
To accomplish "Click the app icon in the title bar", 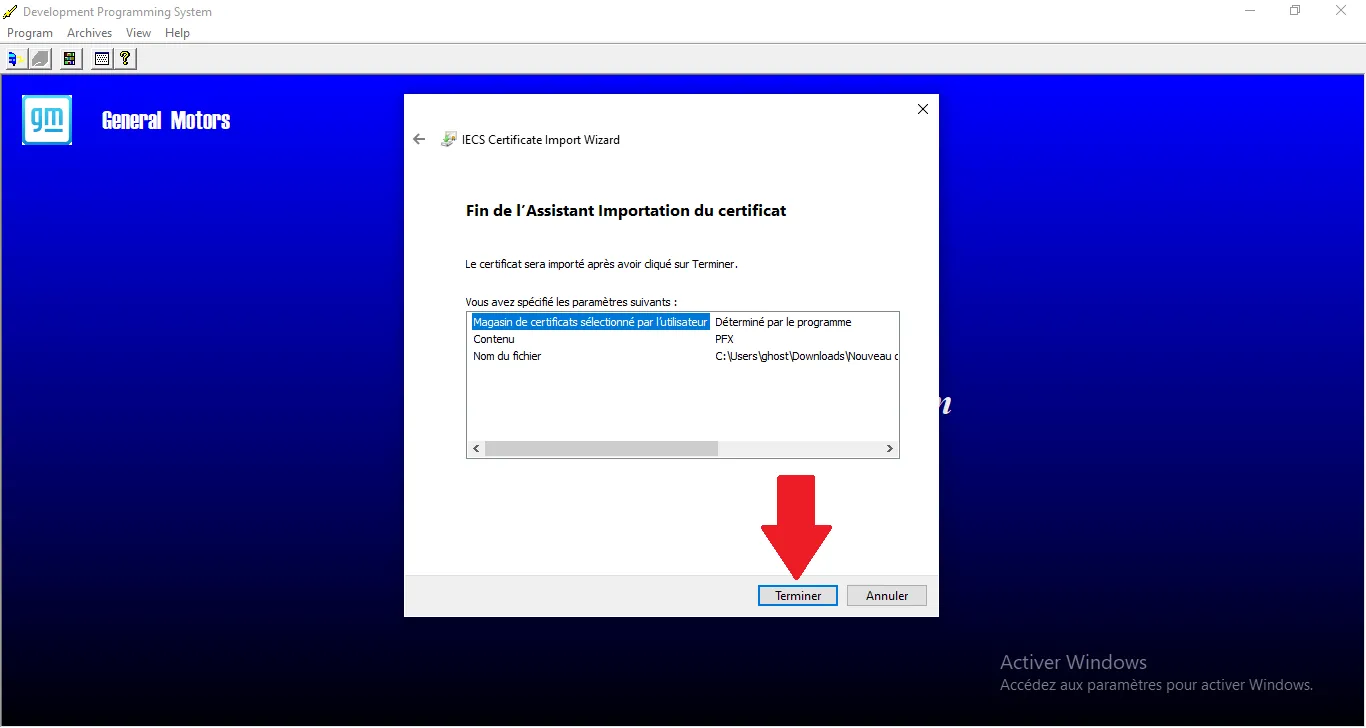I will pos(10,12).
